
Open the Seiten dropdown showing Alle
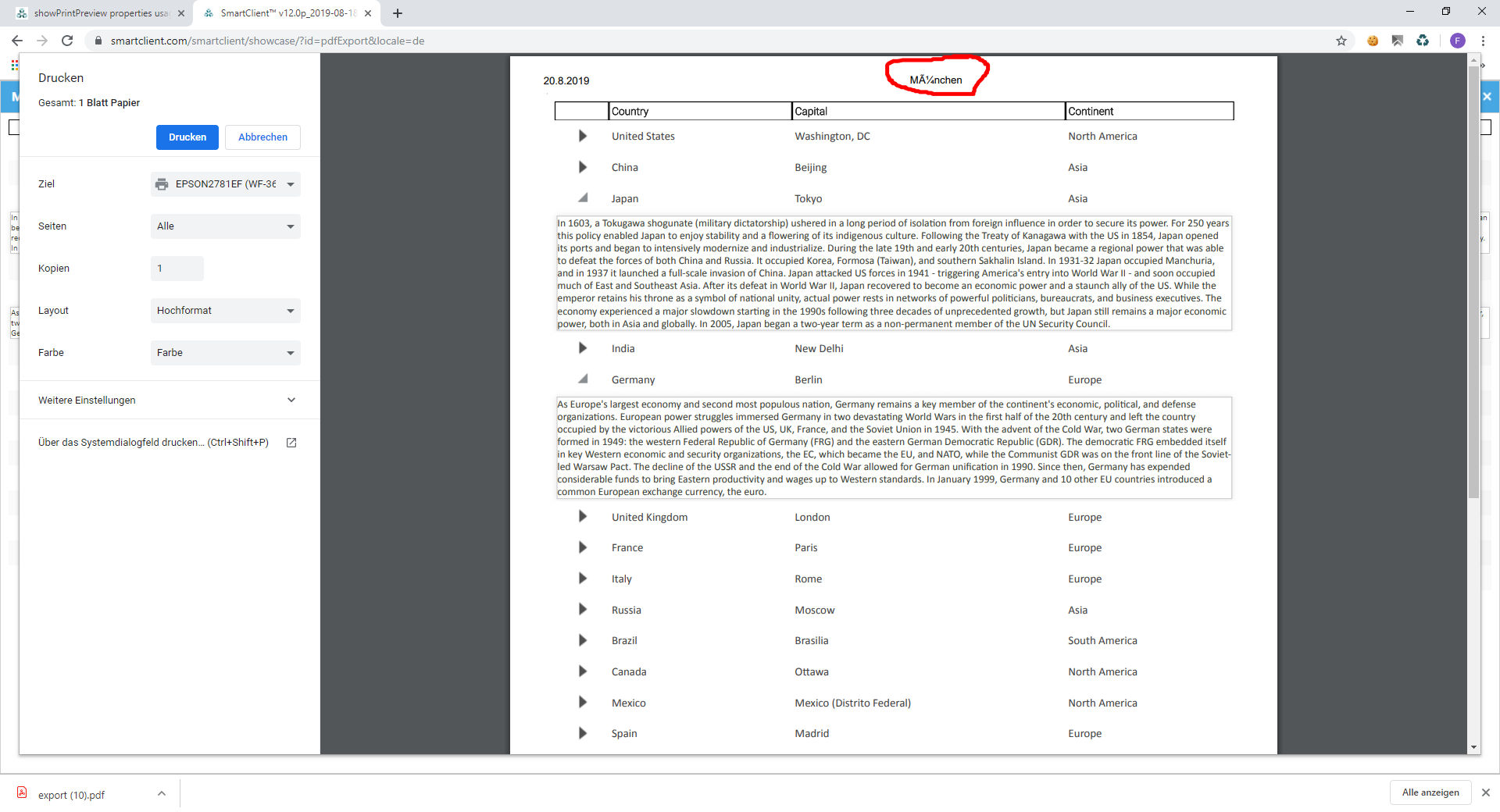(226, 226)
